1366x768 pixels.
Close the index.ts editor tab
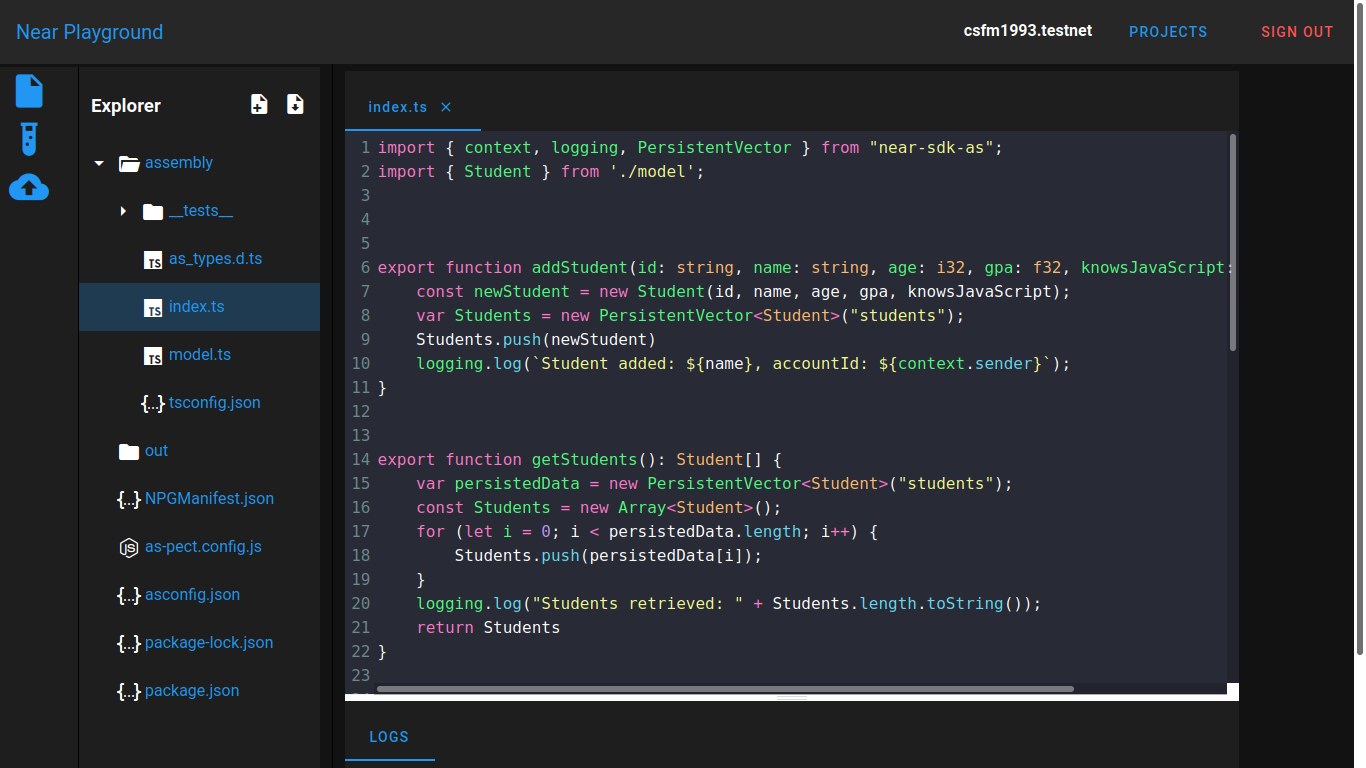(446, 107)
